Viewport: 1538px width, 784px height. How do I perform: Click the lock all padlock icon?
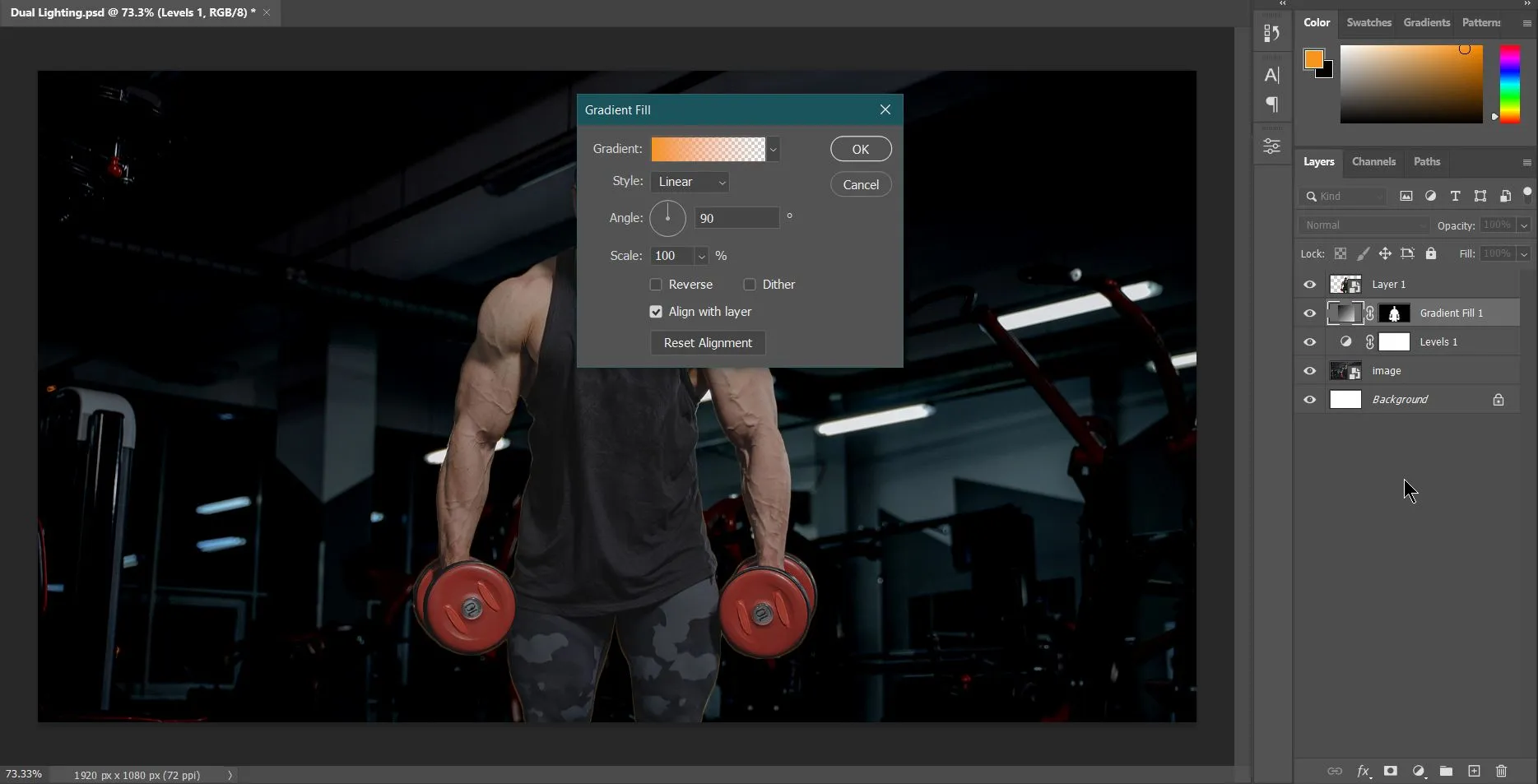pyautogui.click(x=1431, y=253)
